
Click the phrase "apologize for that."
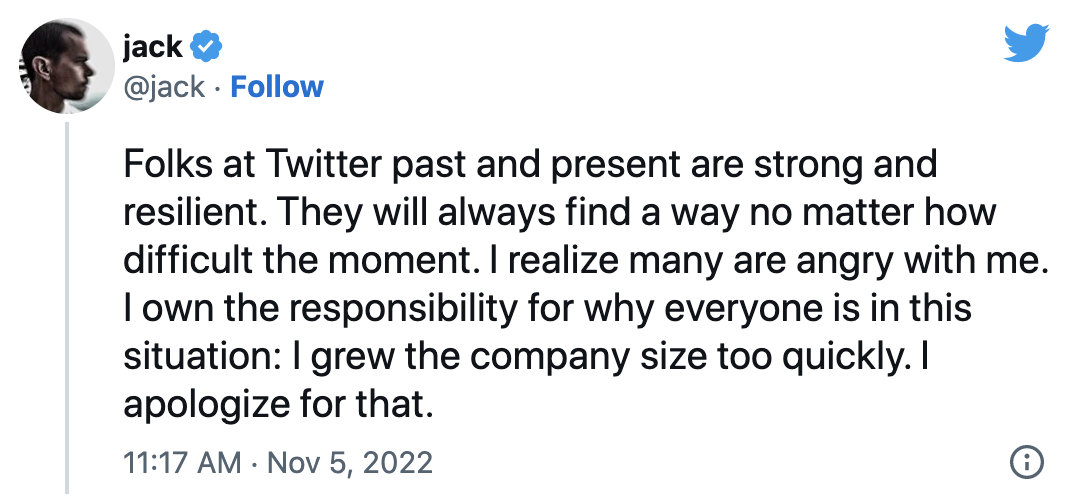(x=278, y=405)
